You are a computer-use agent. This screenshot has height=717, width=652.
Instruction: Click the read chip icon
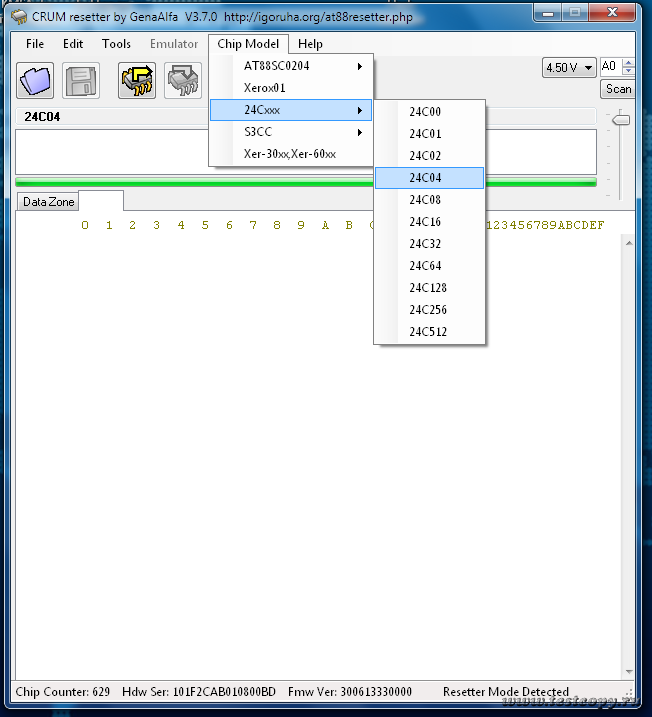[137, 80]
